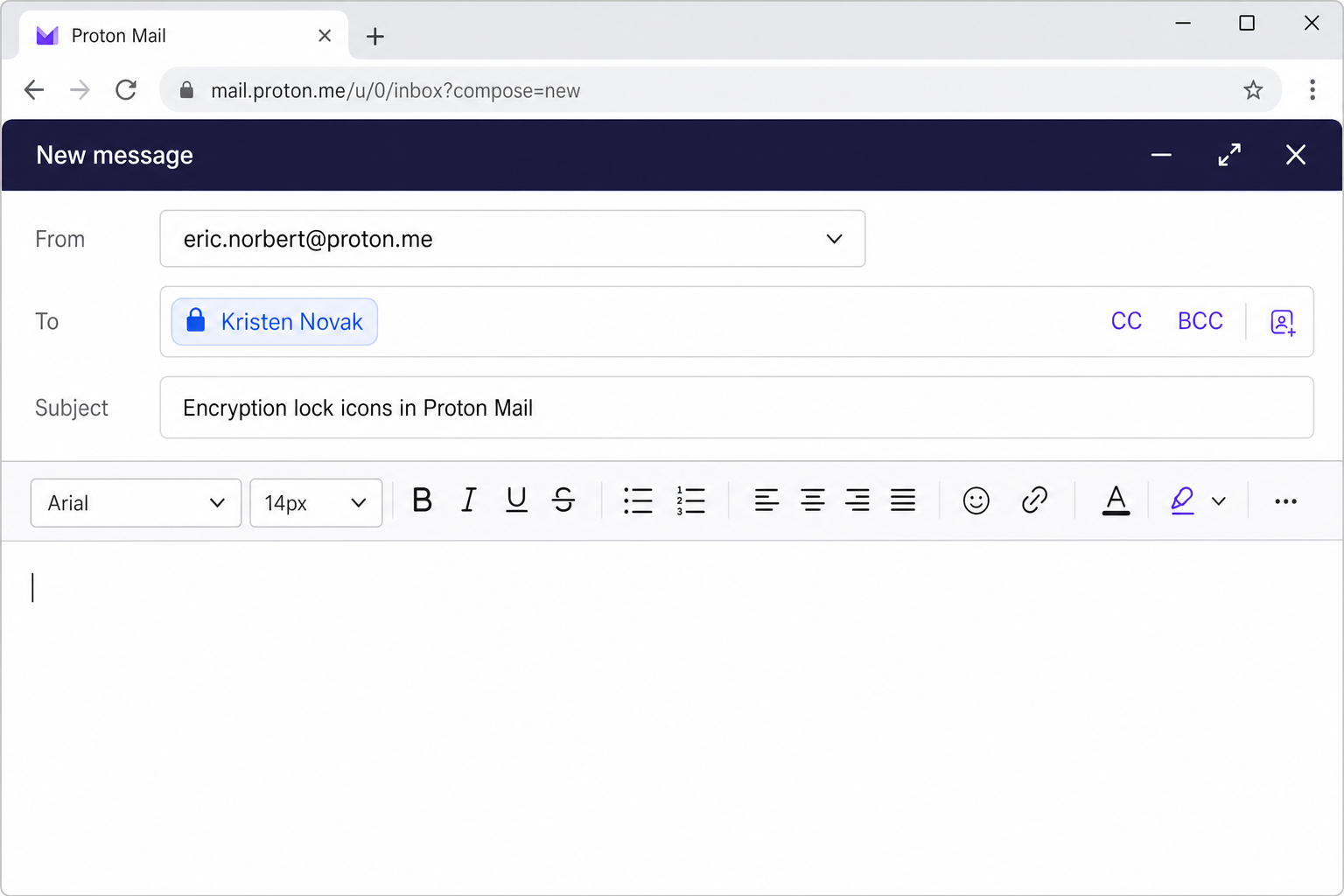Screen dimensions: 1344x896
Task: Toggle italic formatting
Action: [468, 500]
